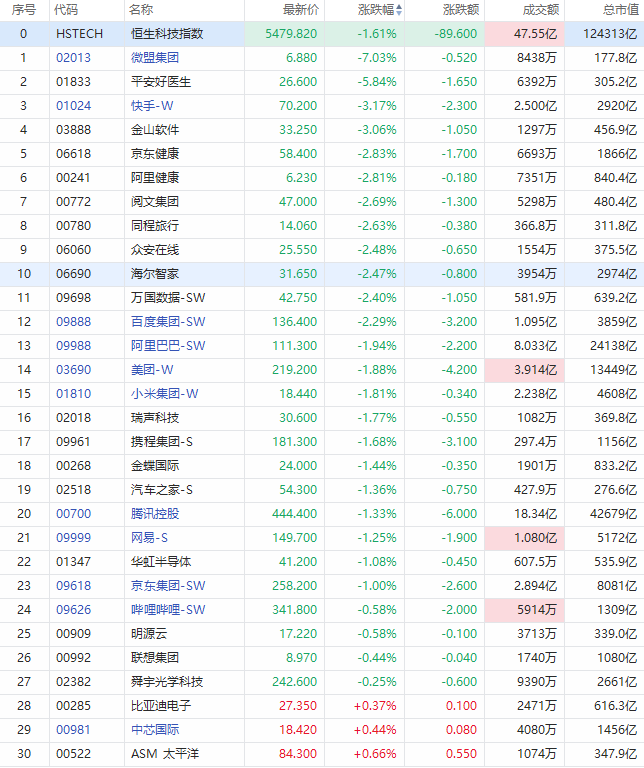Open 京东集团-SW stock link
The height and width of the screenshot is (768, 644).
[168, 586]
